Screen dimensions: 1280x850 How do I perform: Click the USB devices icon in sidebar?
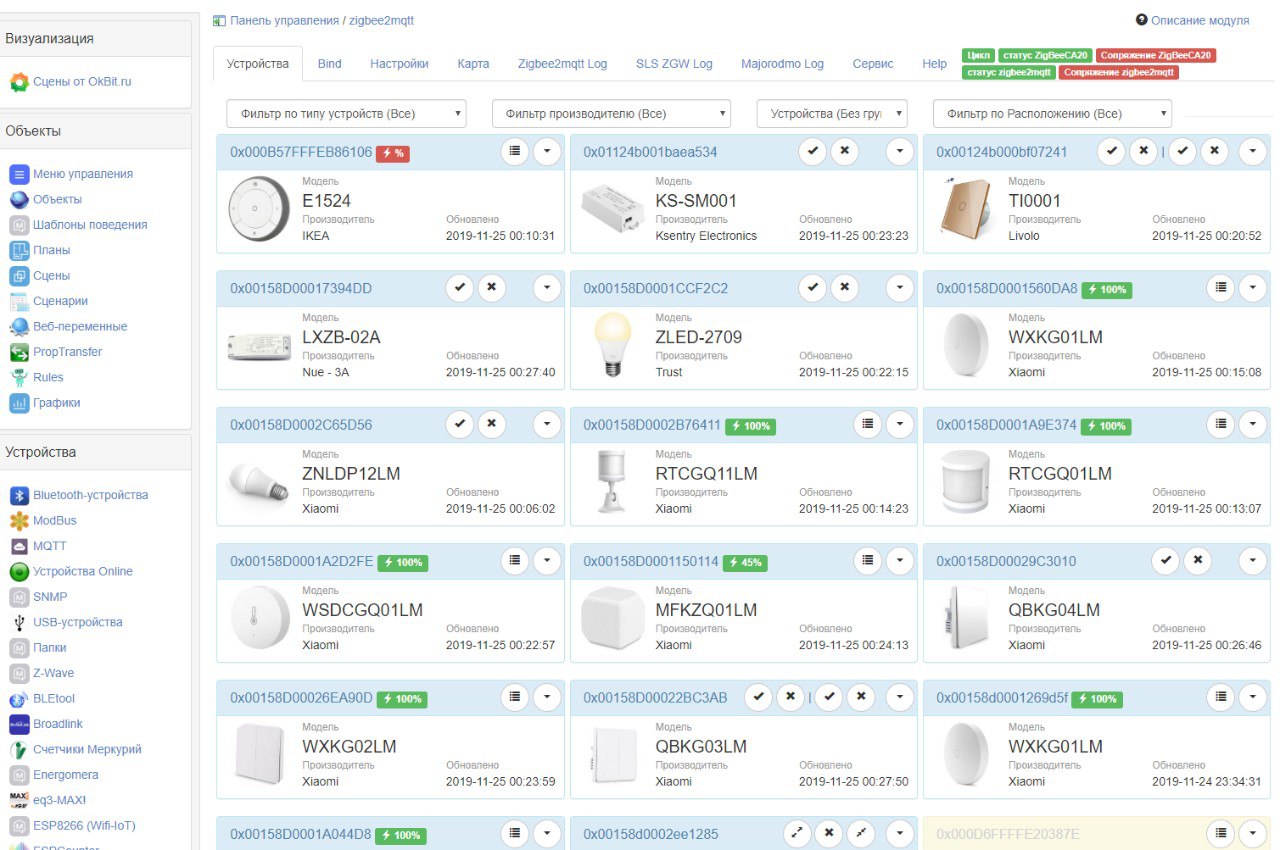tap(18, 622)
